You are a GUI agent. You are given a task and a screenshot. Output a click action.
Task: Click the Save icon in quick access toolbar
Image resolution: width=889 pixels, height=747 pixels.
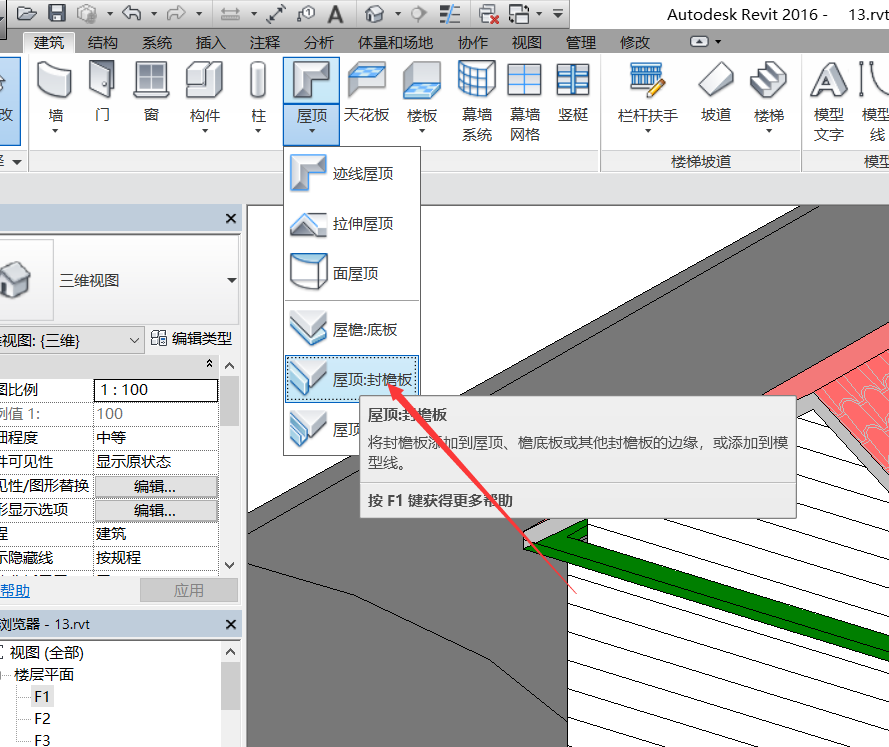[57, 14]
